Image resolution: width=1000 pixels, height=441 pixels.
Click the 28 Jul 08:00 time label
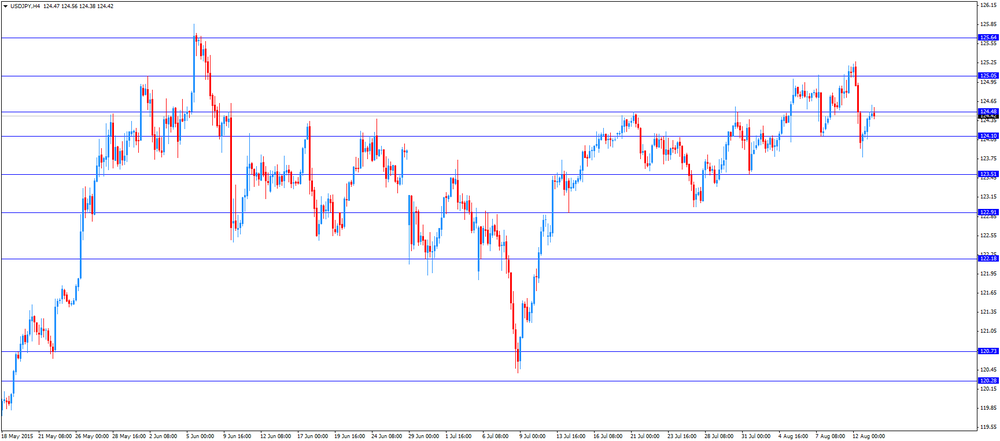click(x=721, y=436)
